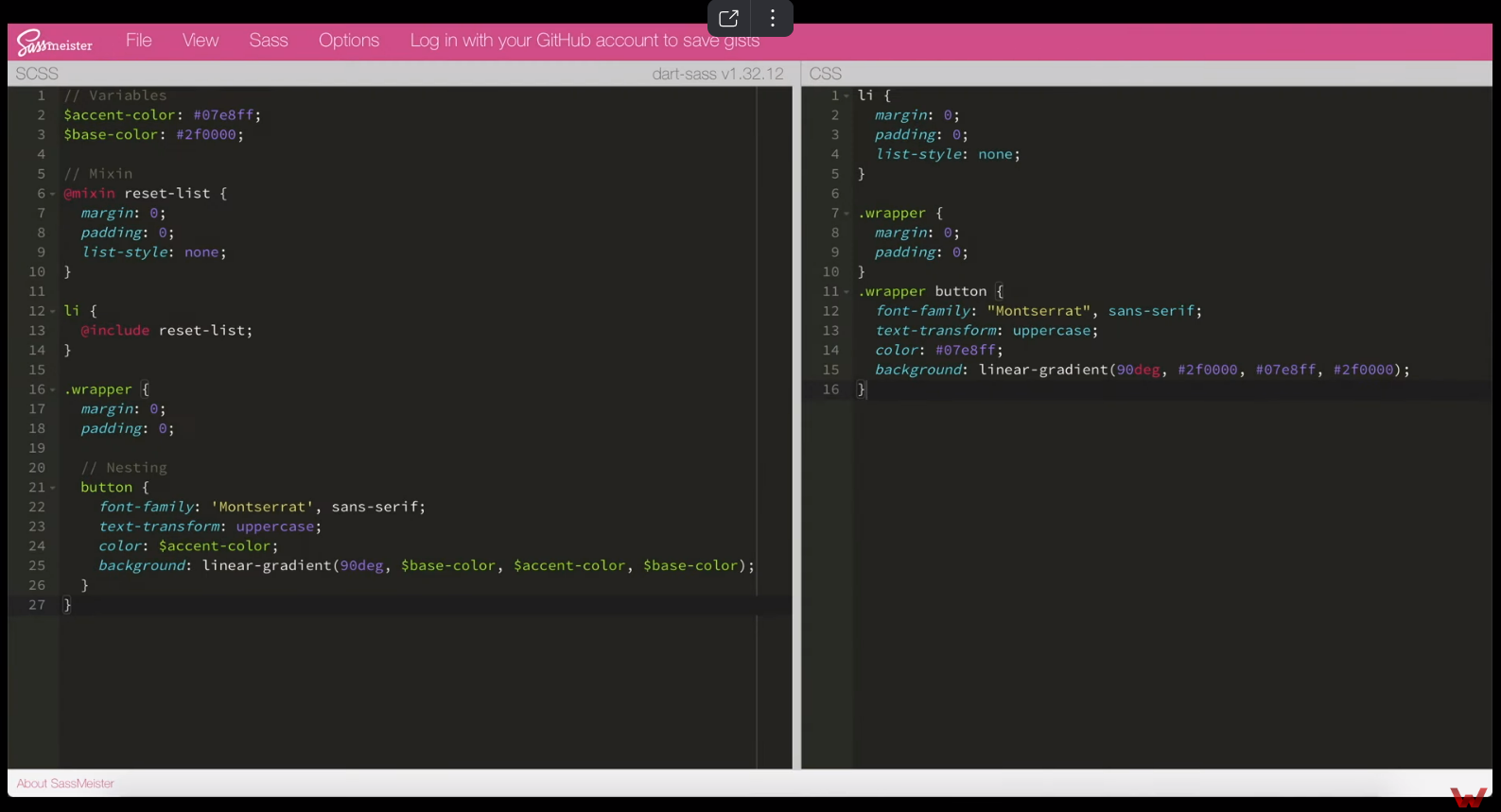
Task: Open the Options menu
Action: [349, 41]
